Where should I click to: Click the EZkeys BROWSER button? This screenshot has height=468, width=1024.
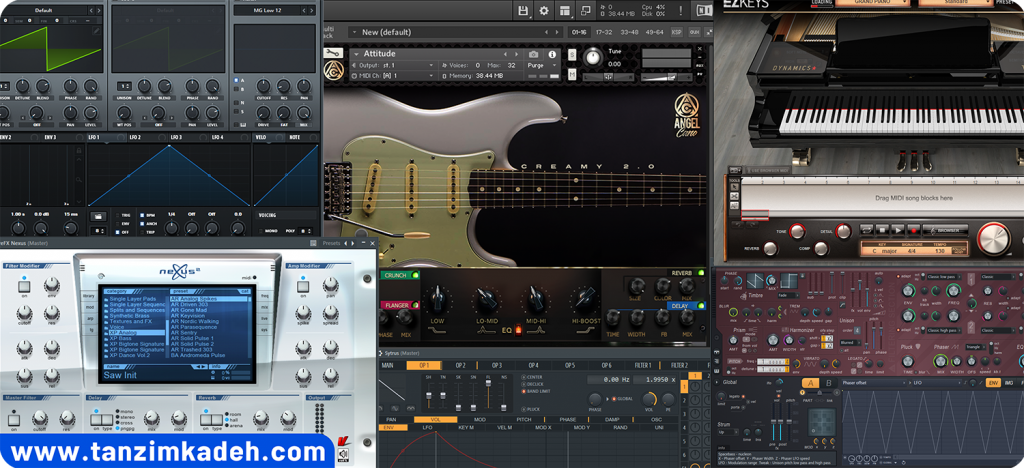click(945, 230)
